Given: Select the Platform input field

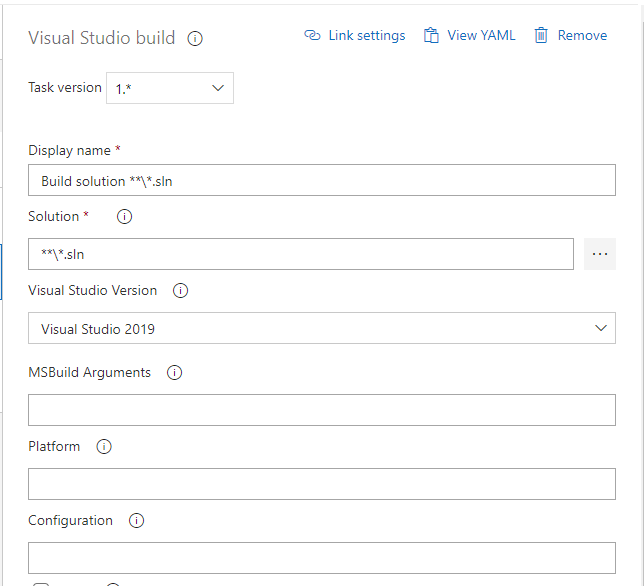Looking at the screenshot, I should (321, 484).
